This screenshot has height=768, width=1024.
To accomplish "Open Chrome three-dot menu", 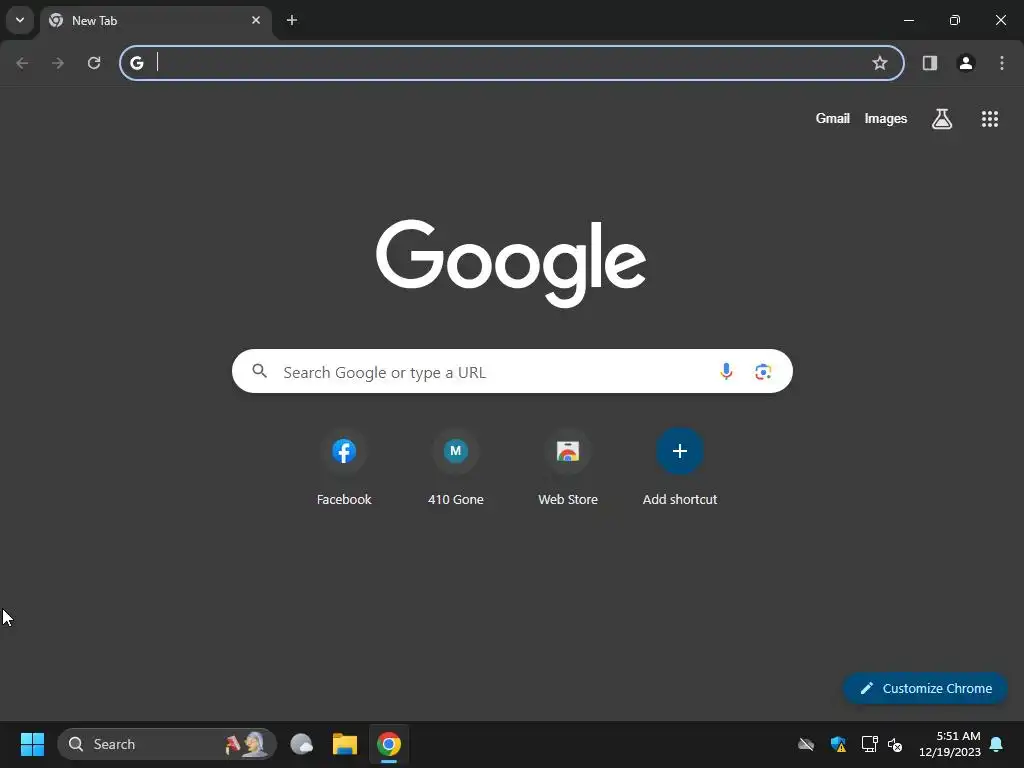I will (1002, 63).
